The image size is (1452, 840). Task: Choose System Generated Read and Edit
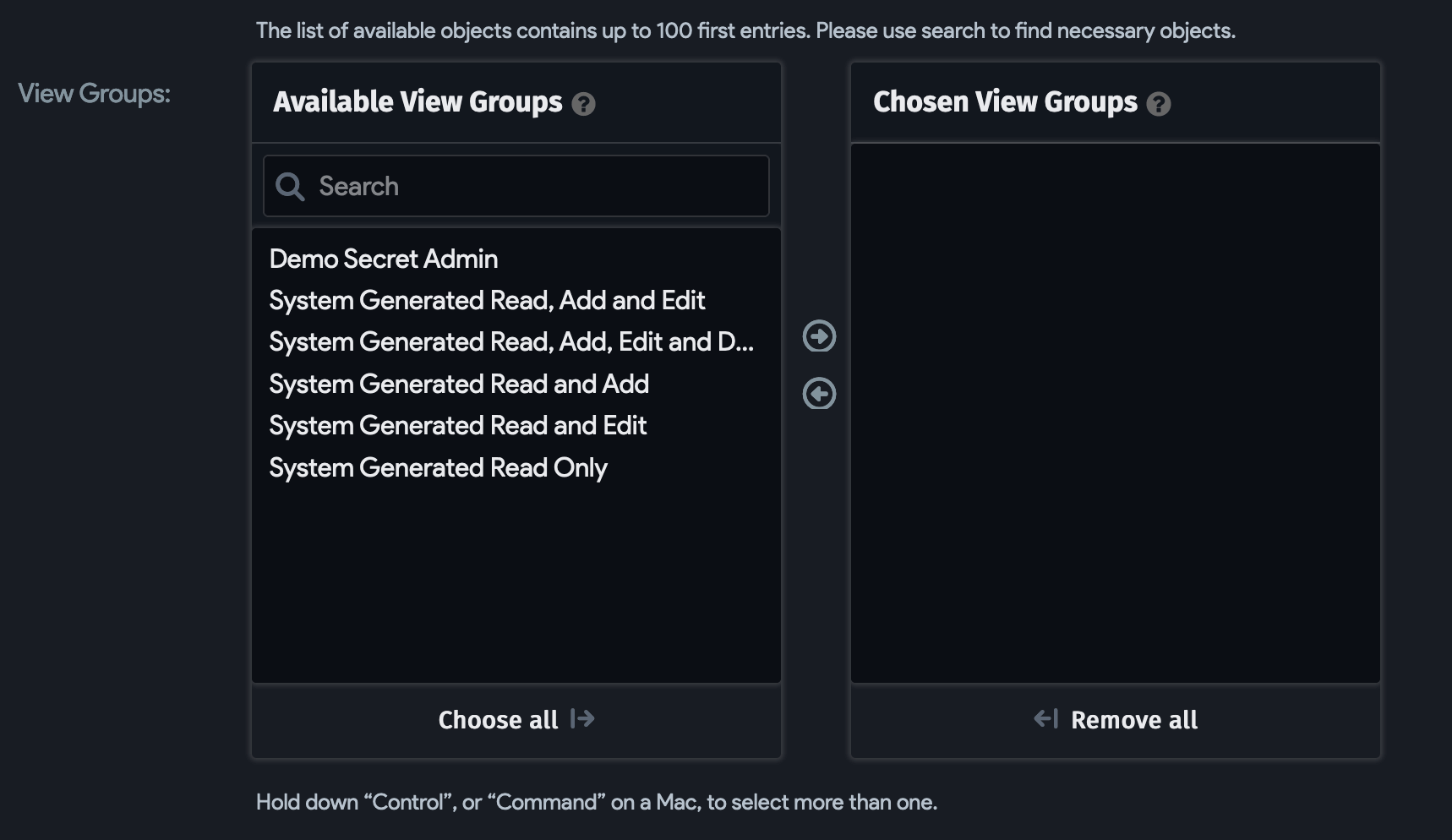[457, 425]
